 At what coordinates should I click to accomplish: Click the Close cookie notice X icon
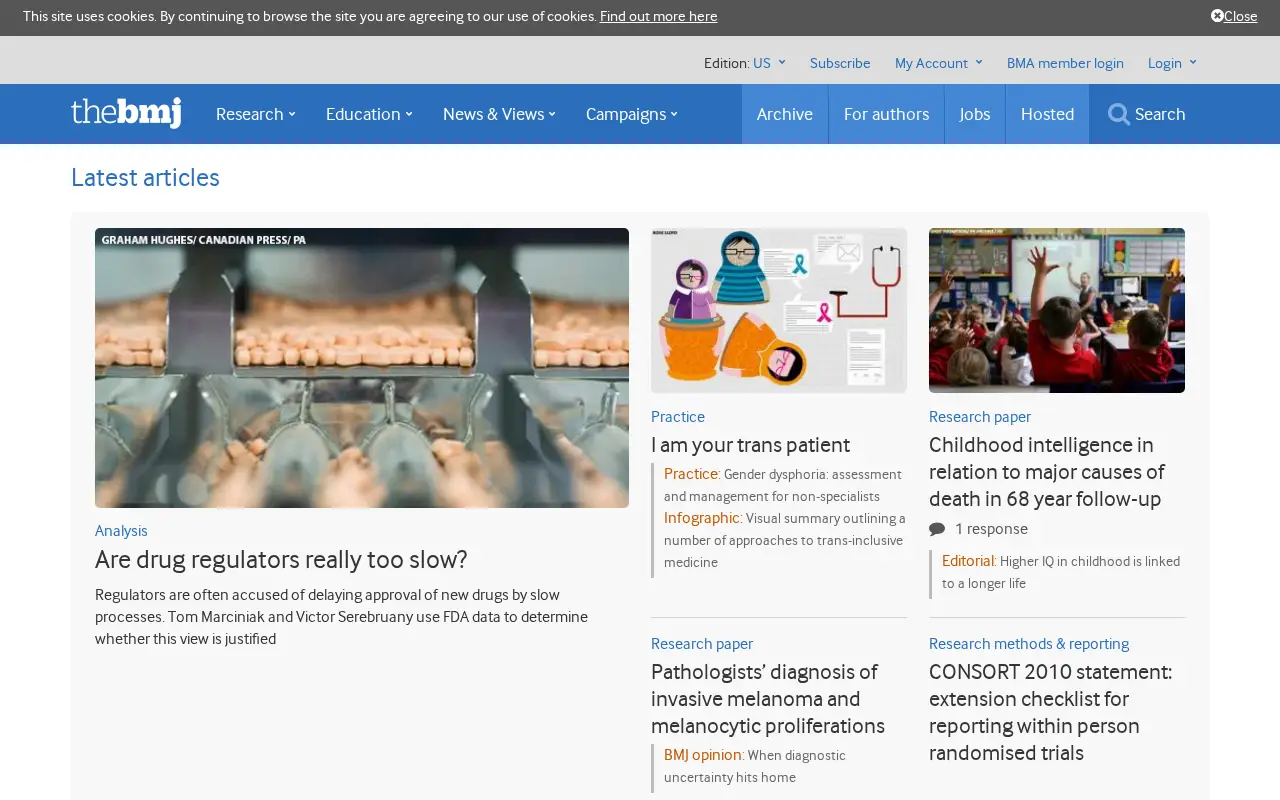coord(1217,15)
